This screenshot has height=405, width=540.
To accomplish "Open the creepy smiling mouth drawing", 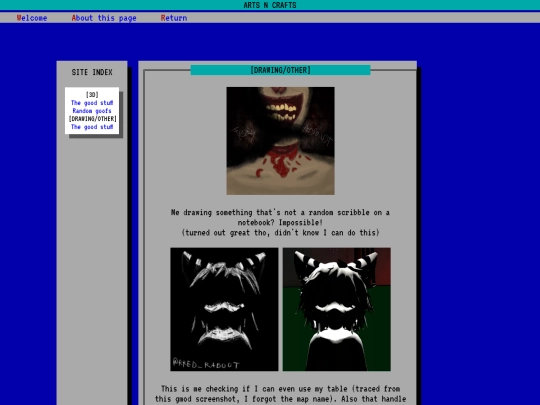I will tap(280, 141).
